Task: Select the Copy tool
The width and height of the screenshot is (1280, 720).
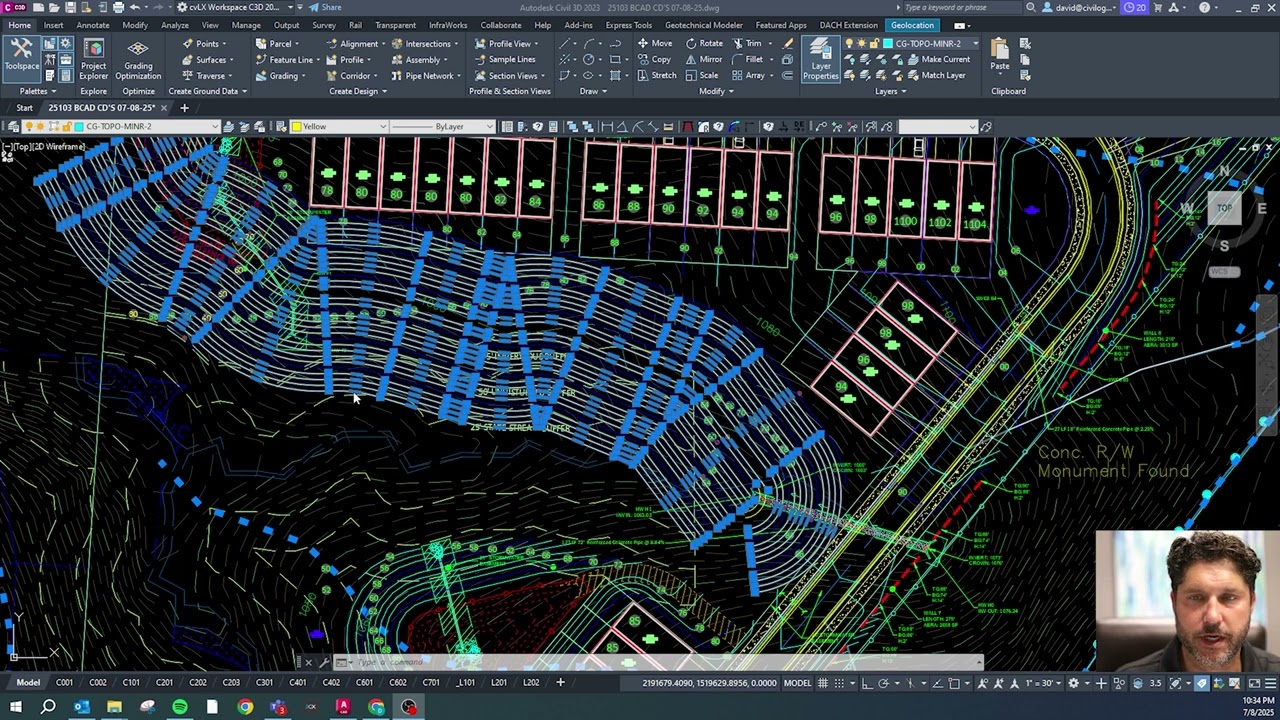Action: [653, 59]
